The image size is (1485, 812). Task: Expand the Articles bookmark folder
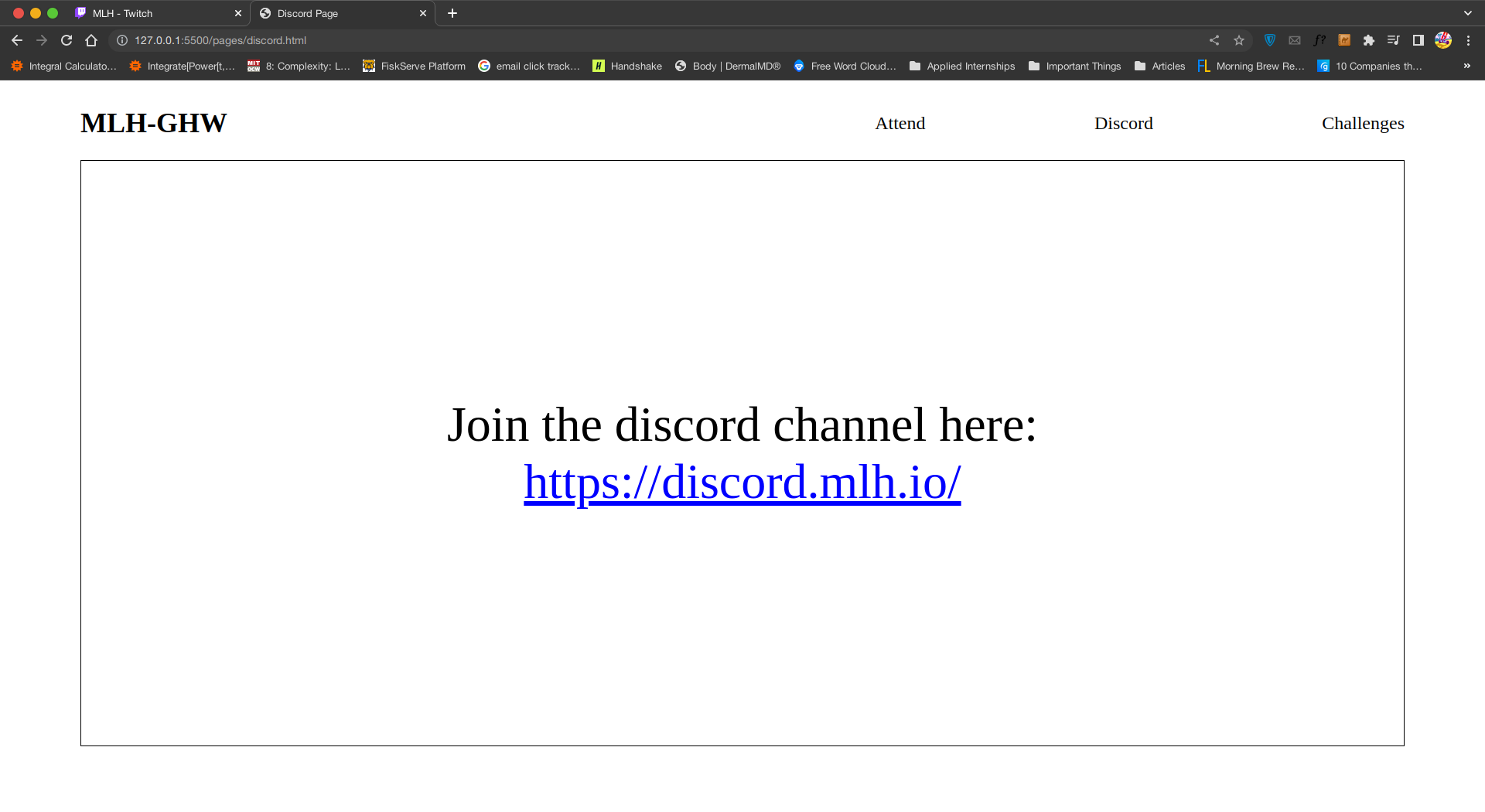click(1159, 66)
